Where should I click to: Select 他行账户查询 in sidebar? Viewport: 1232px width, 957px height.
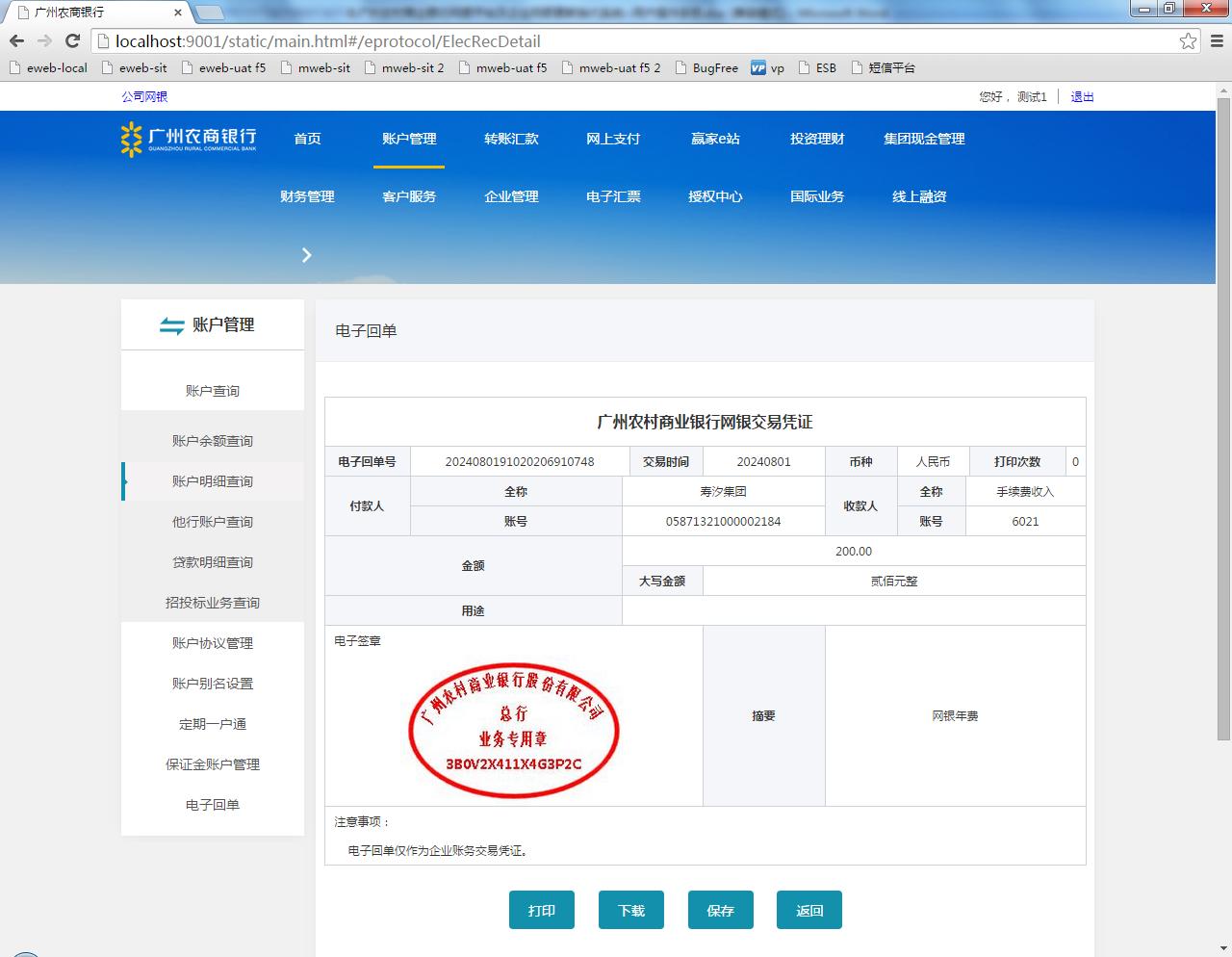[x=213, y=522]
